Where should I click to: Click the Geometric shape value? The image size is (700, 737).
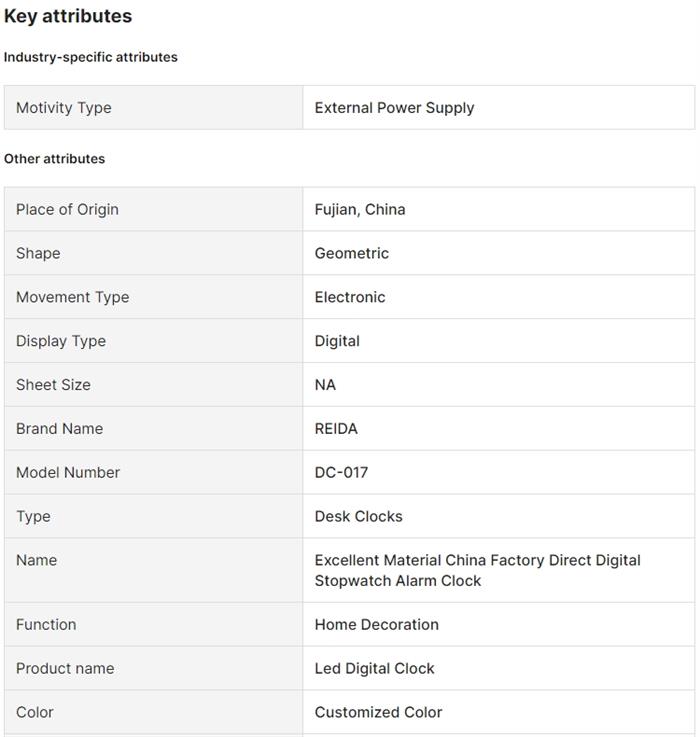(352, 253)
